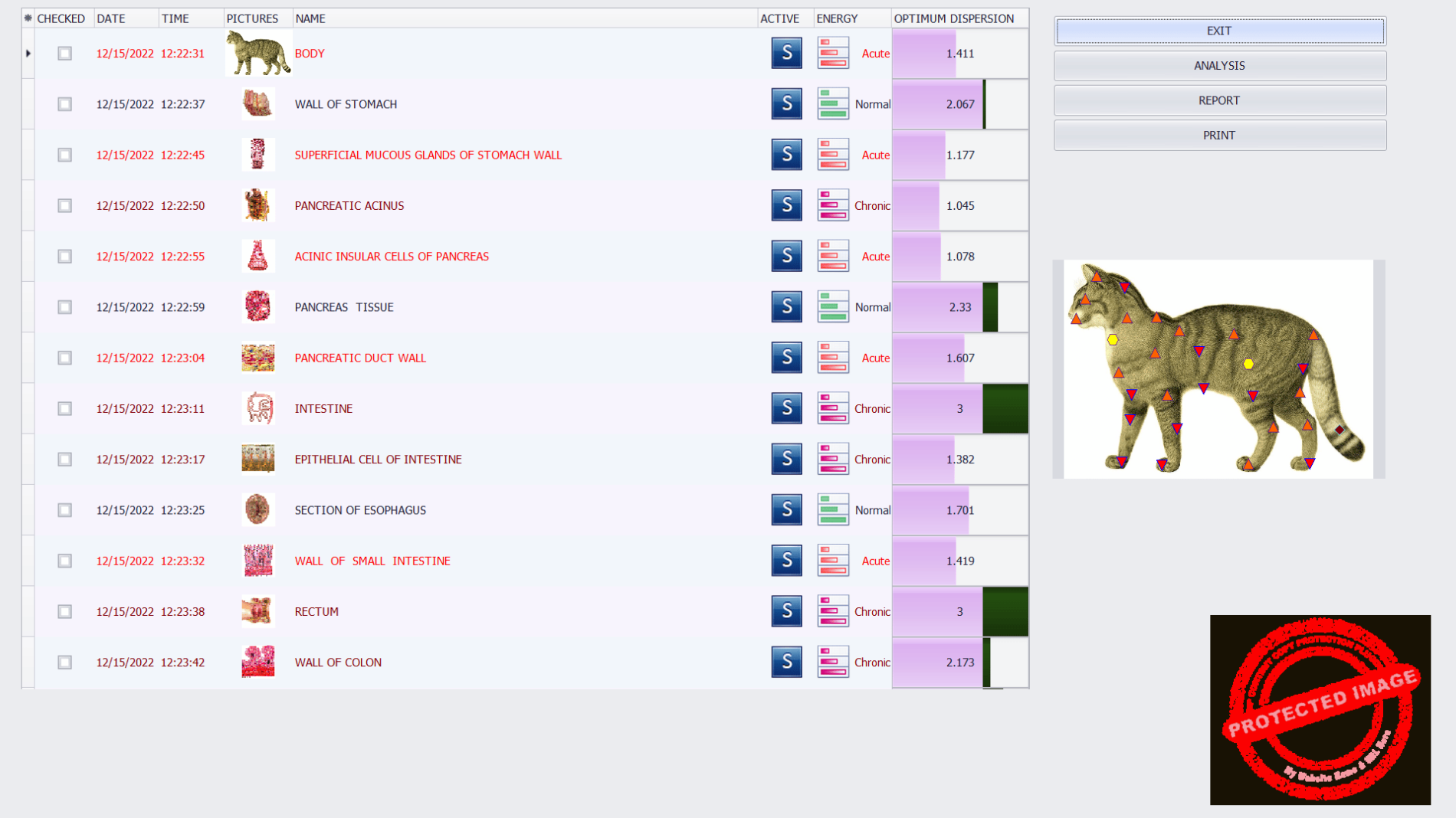The height and width of the screenshot is (818, 1456).
Task: Click the energy icon for WALL OF COLON
Action: pos(832,662)
